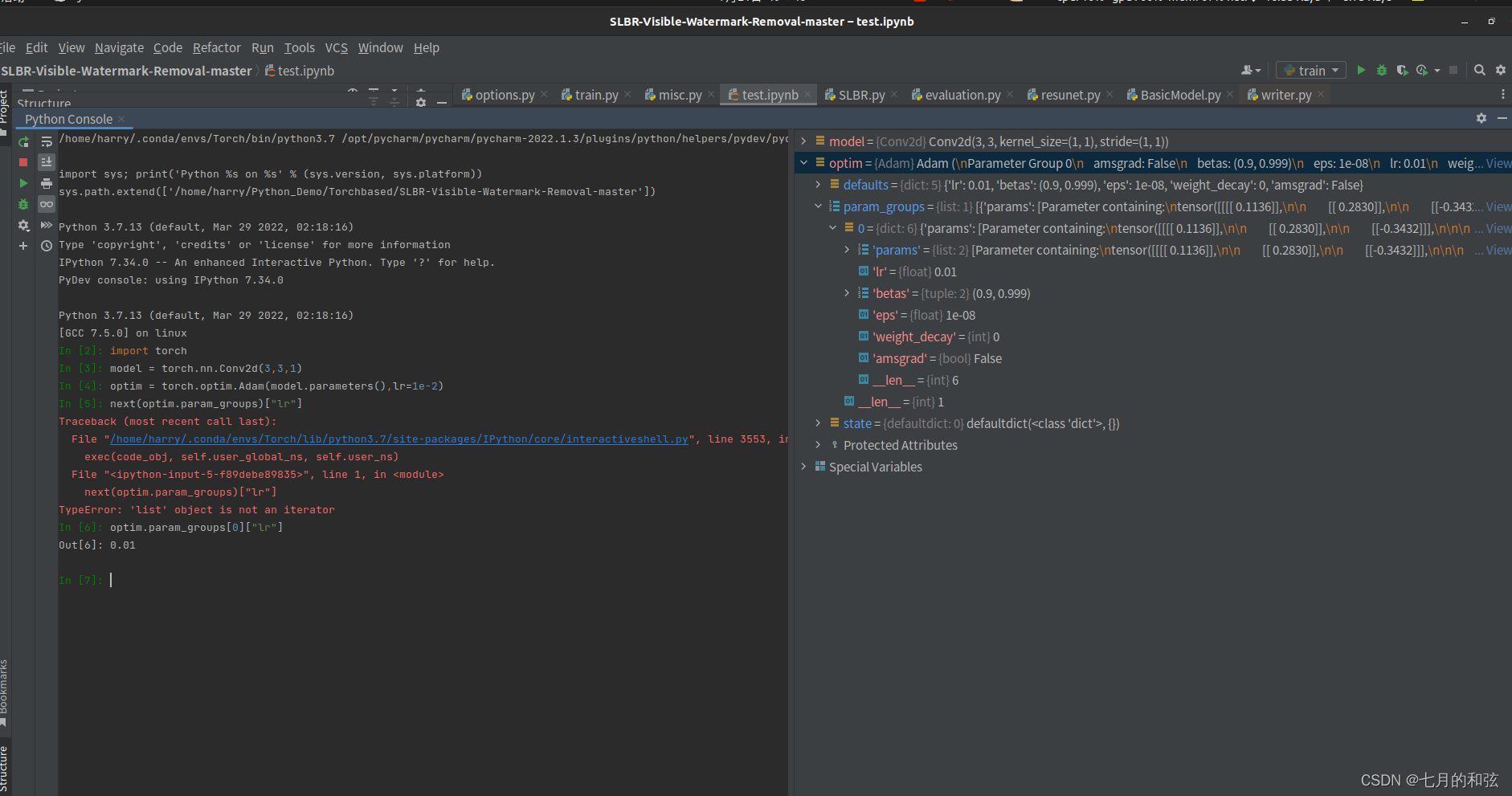Screen dimensions: 1512x796
Task: Open the Refactor menu
Action: tap(216, 48)
